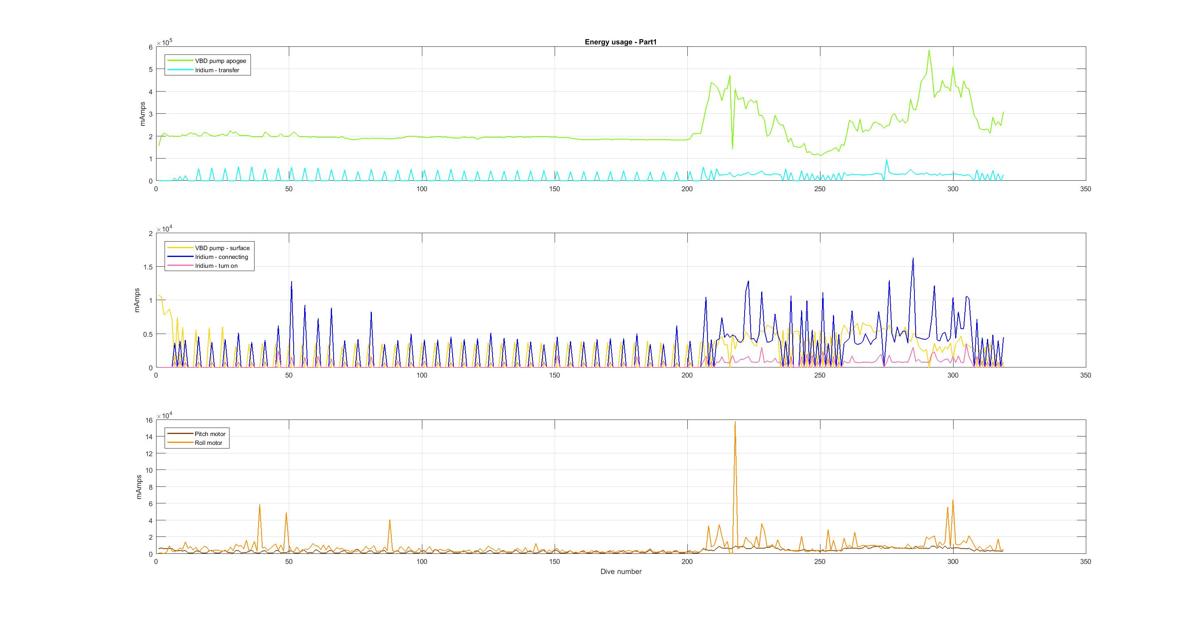This screenshot has height=622, width=1200.
Task: Select the 'VBD pump - surface' legend entry text
Action: tap(222, 247)
